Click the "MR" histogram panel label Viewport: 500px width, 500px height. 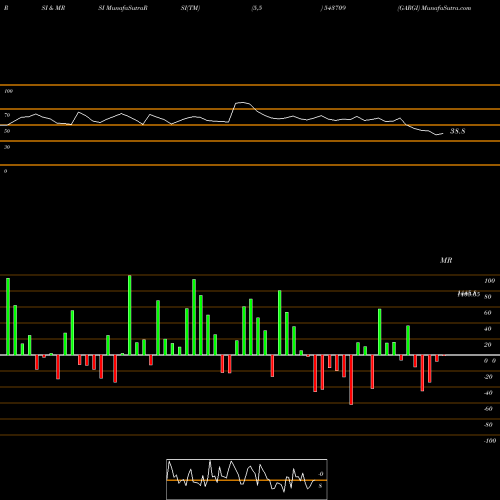pos(446,260)
